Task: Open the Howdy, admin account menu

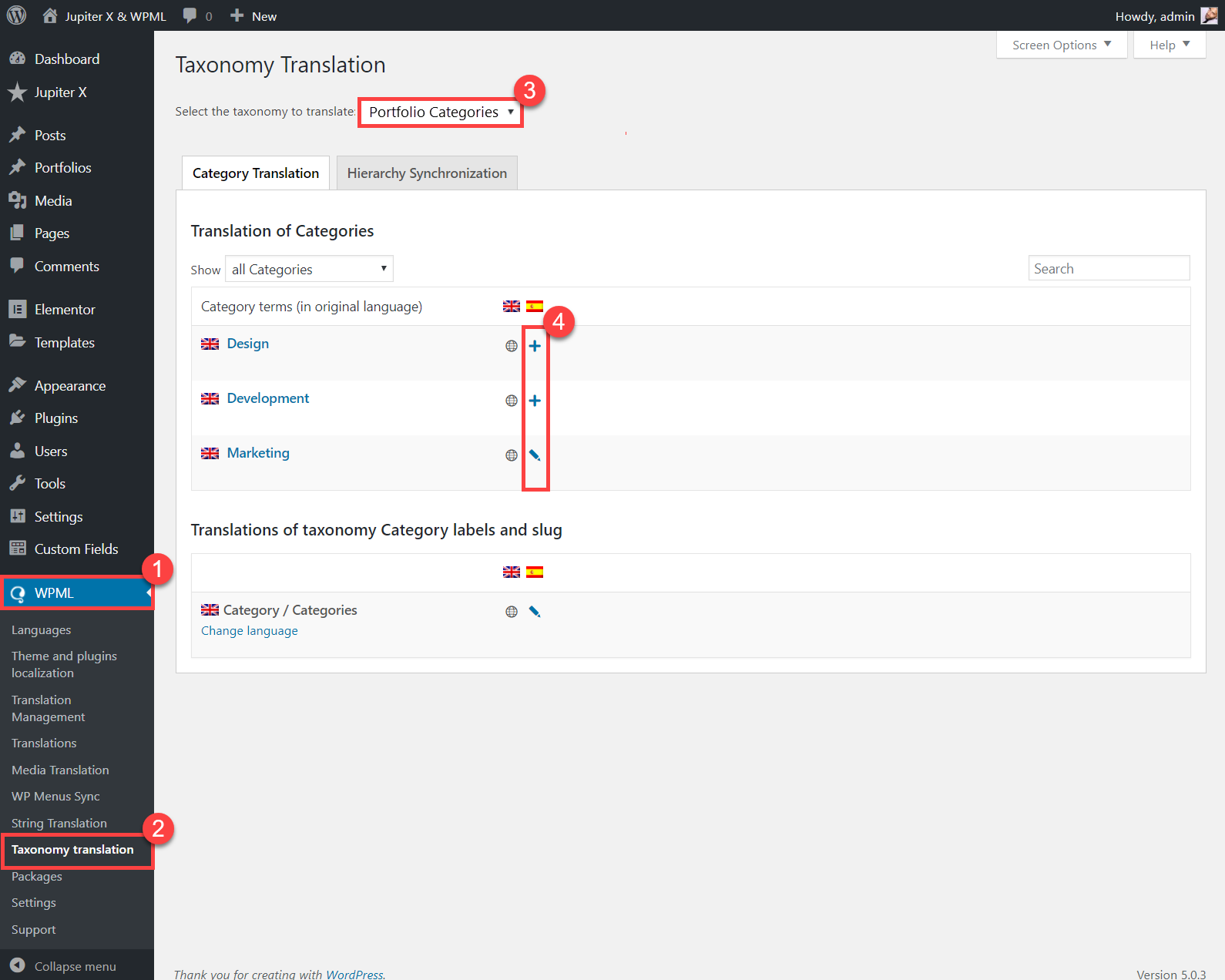Action: coord(1166,16)
